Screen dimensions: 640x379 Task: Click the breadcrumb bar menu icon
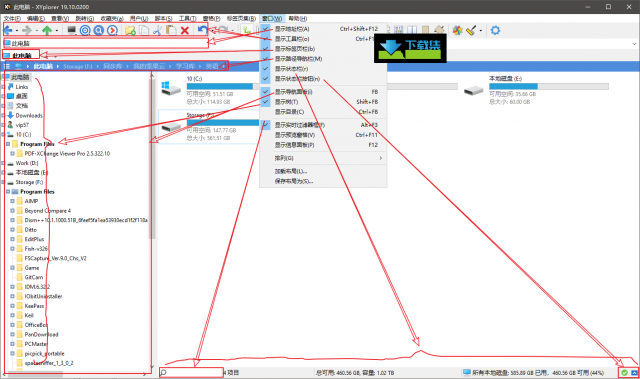pos(7,66)
